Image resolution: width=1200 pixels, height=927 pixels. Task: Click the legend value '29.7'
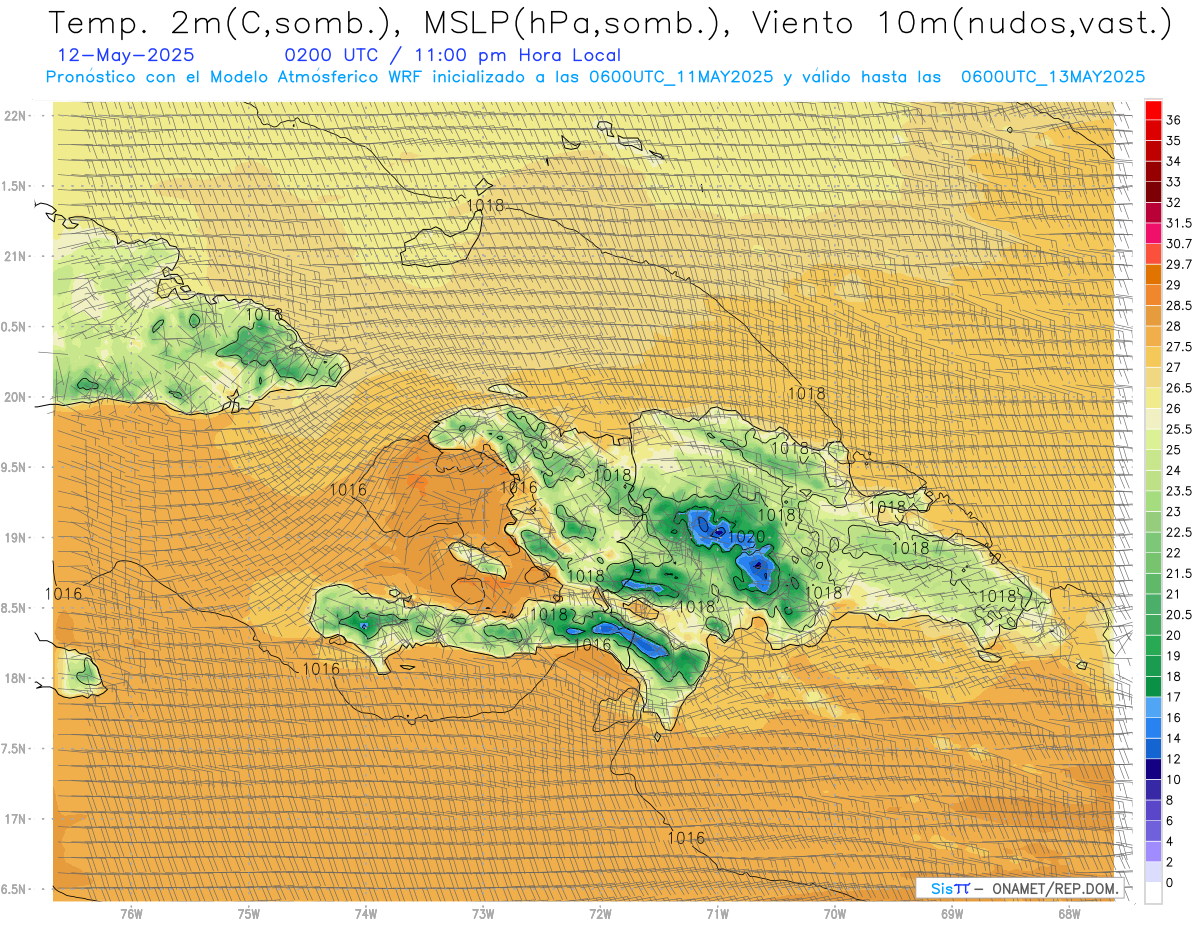pos(1179,264)
